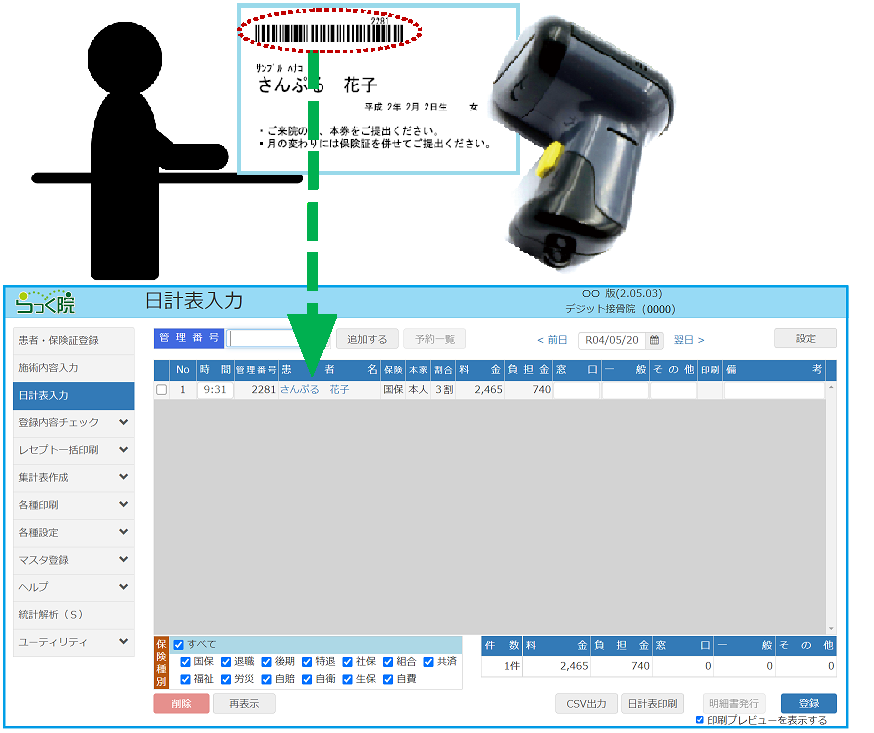This screenshot has height=733, width=874.
Task: Open the calendar date picker icon
Action: [655, 340]
